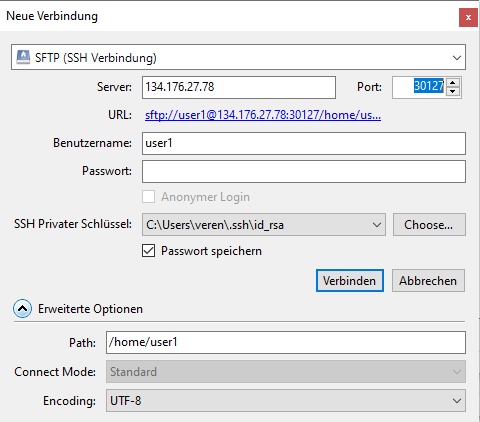Image resolution: width=480 pixels, height=422 pixels.
Task: Uncheck the Passwort speichern checkbox
Action: 148,251
